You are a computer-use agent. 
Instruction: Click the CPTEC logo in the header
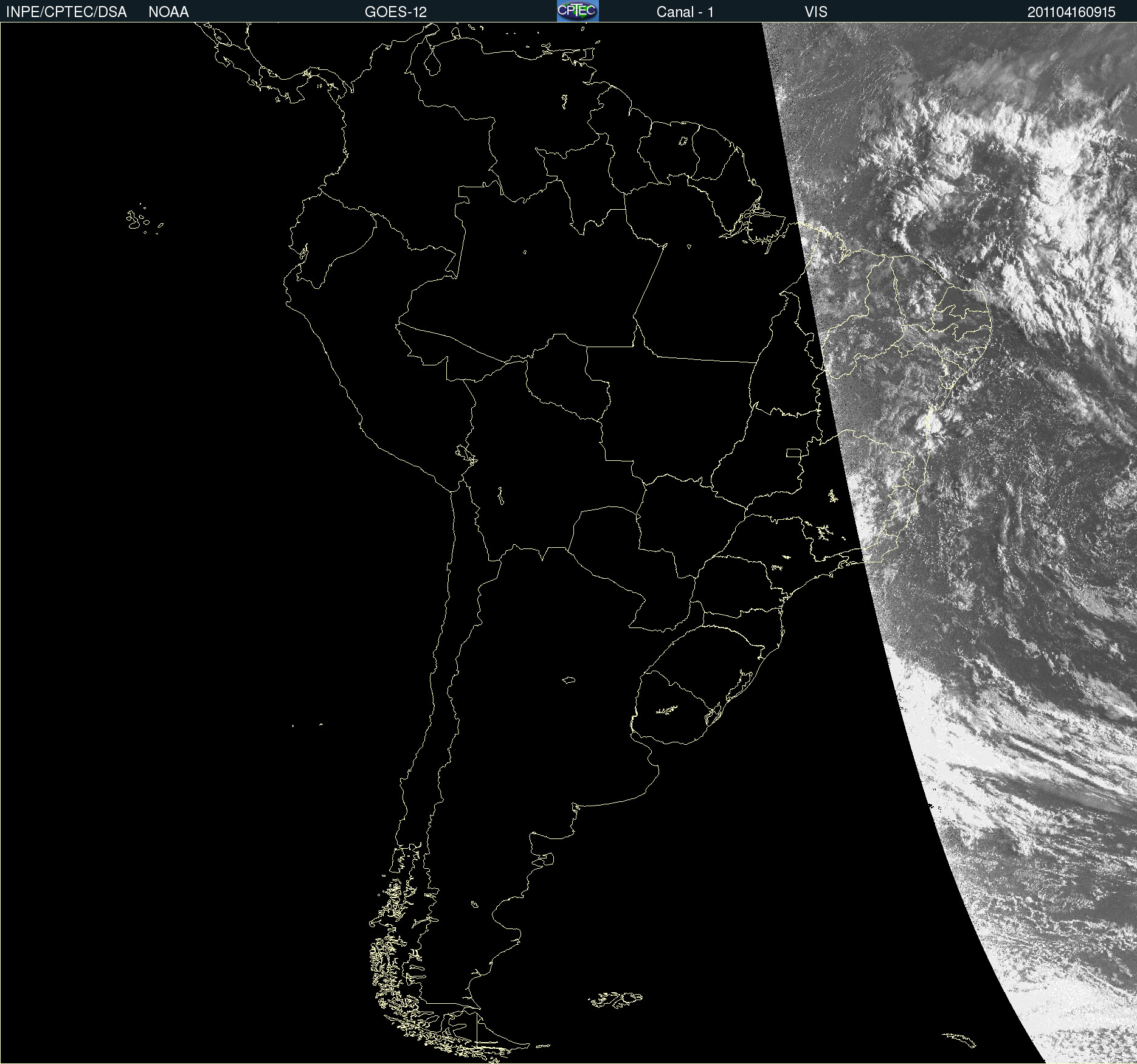pyautogui.click(x=578, y=11)
